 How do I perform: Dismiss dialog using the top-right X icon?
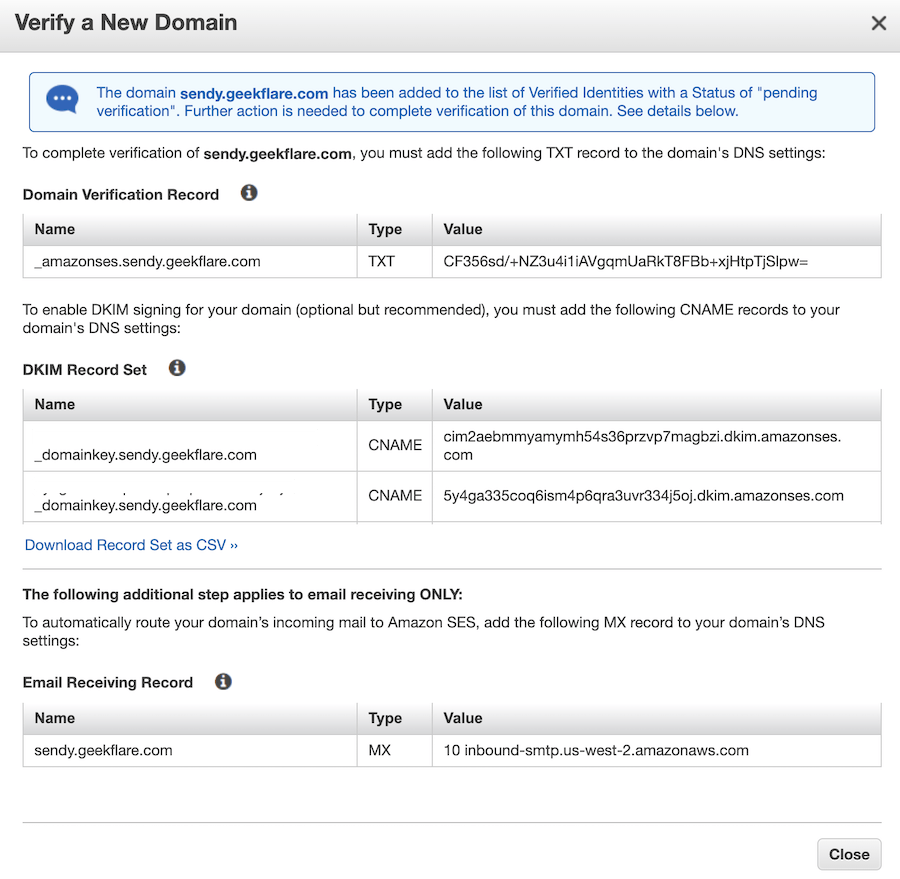878,23
